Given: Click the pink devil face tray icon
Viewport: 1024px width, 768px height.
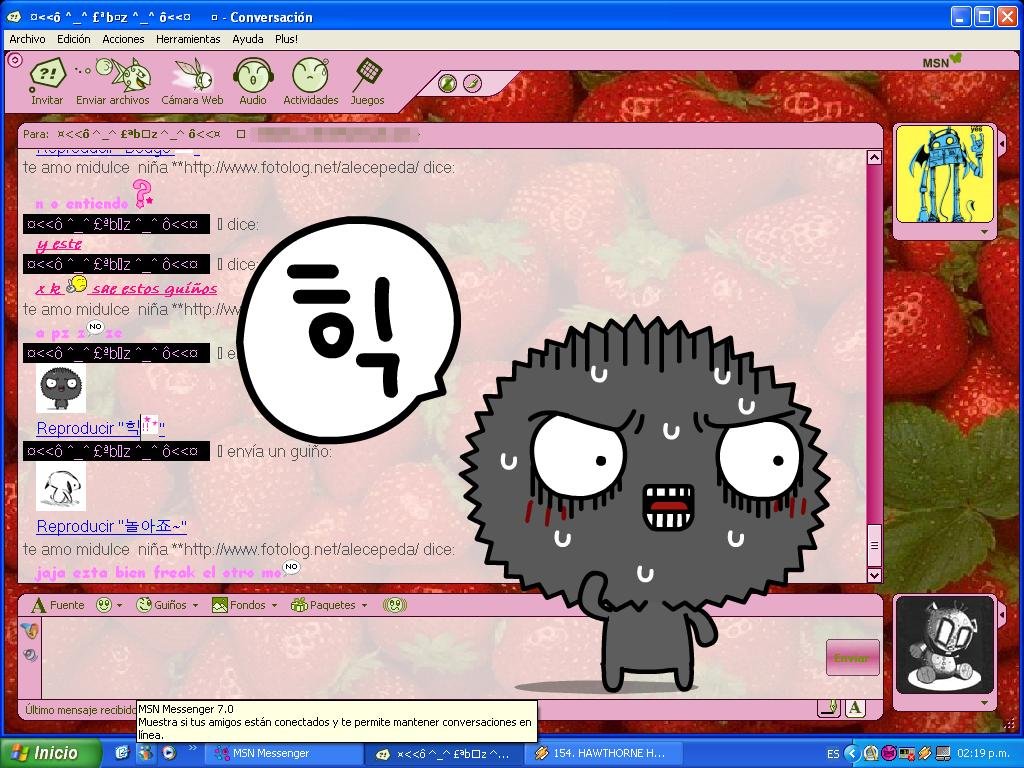Looking at the screenshot, I should (x=889, y=754).
